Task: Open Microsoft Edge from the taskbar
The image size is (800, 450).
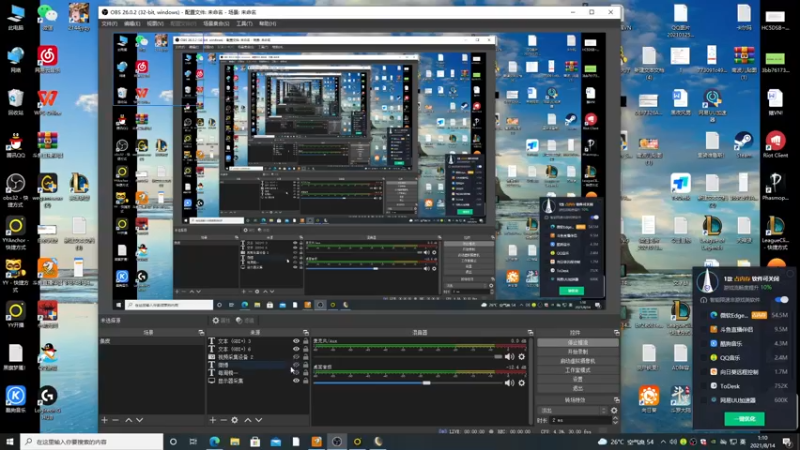Action: pos(214,441)
